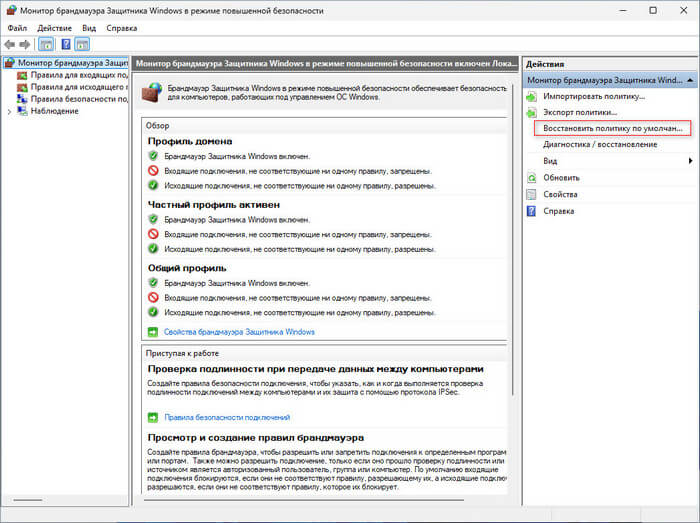Open the Файл menu
Screen dimensions: 700x523
tap(17, 29)
